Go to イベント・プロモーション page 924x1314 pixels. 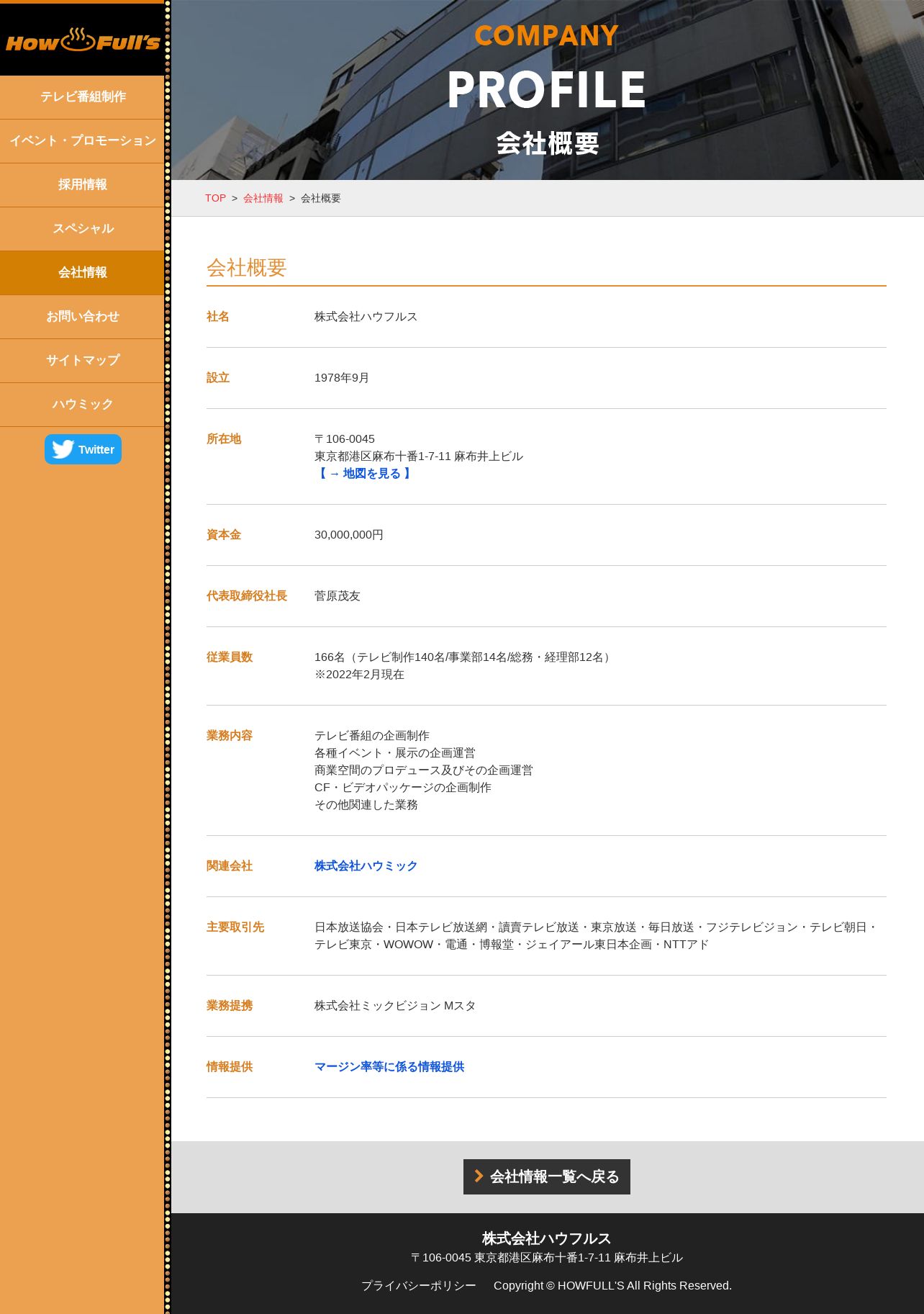point(83,141)
